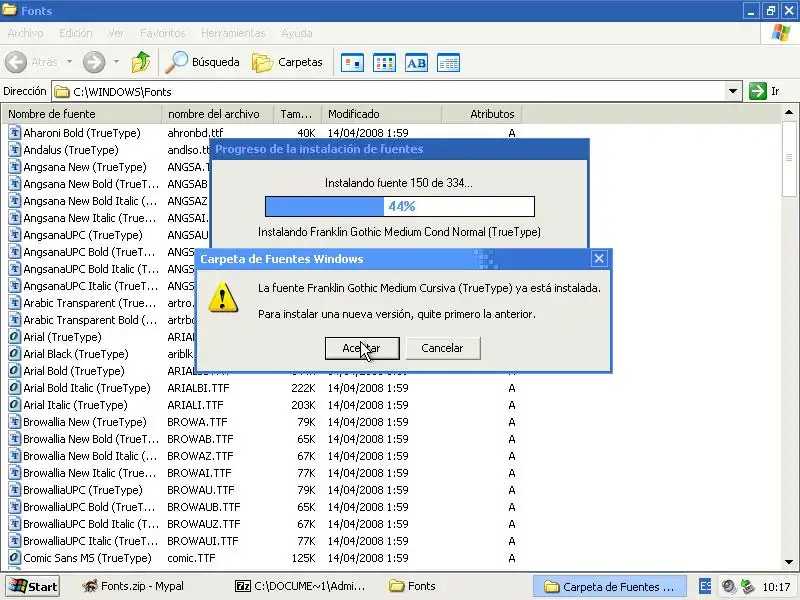800x600 pixels.
Task: Sort by Nombre de fuente column header
Action: pos(82,114)
